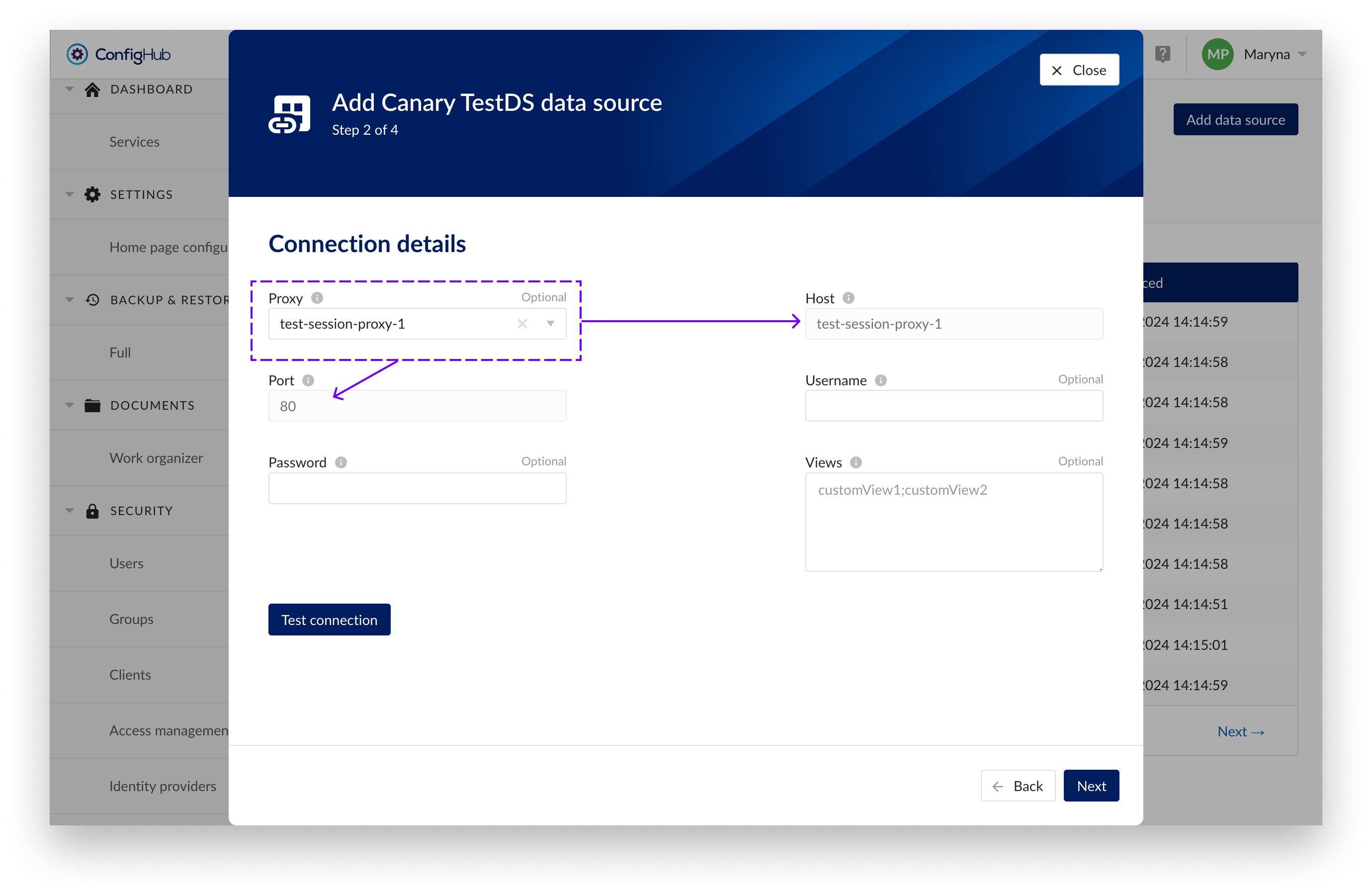The image size is (1372, 895).
Task: Click the Host info icon
Action: 848,297
